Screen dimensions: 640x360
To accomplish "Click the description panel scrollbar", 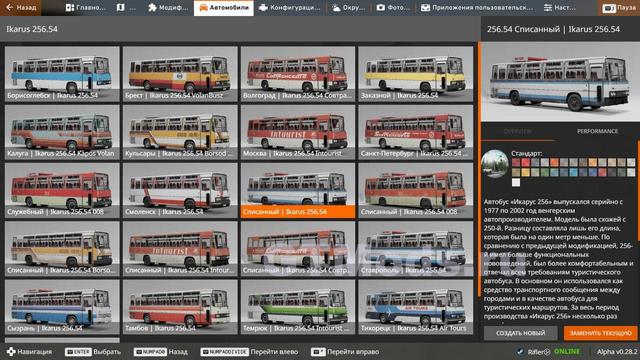I will [638, 192].
